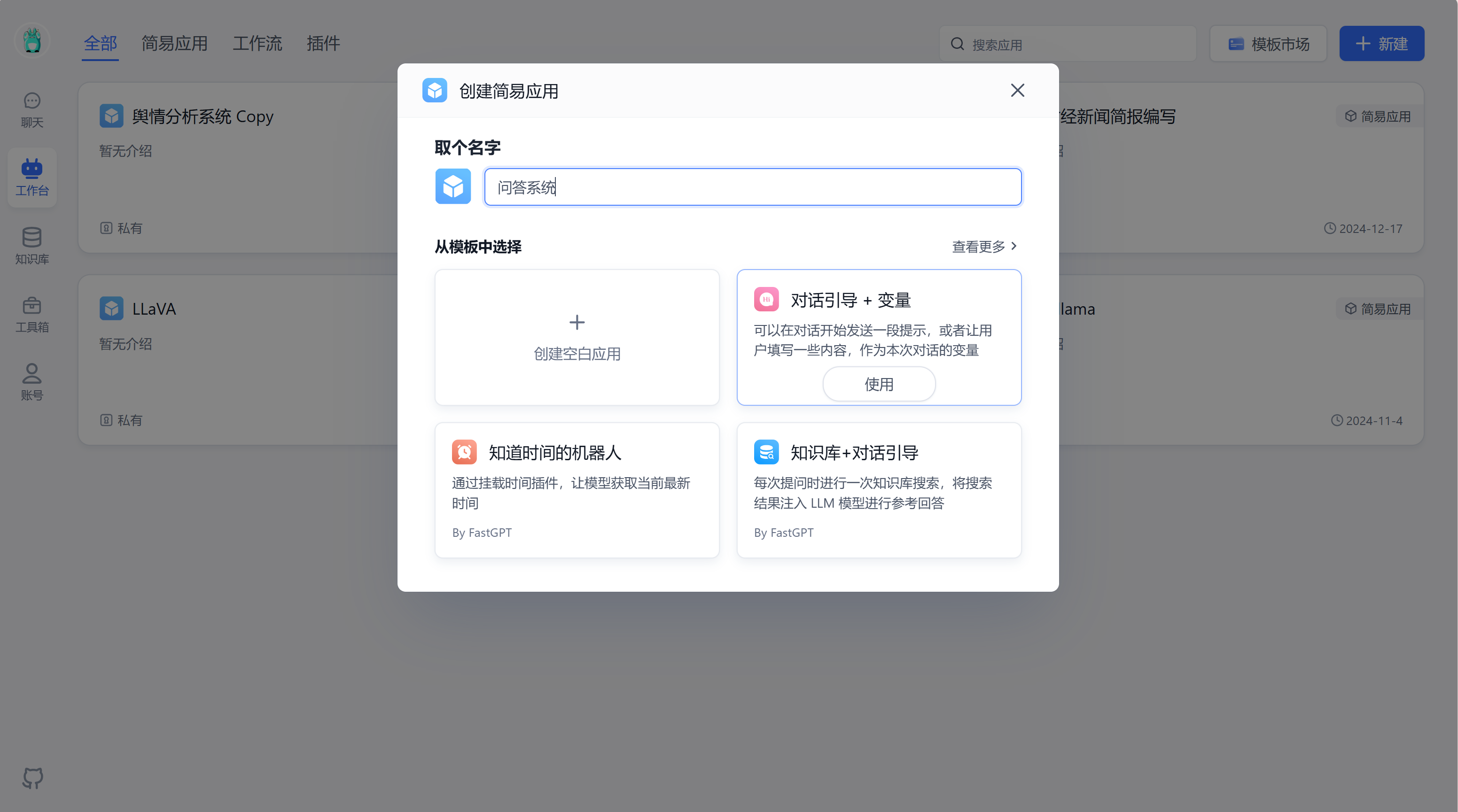Viewport: 1458px width, 812px height.
Task: Open the 模板市场 button
Action: point(1268,44)
